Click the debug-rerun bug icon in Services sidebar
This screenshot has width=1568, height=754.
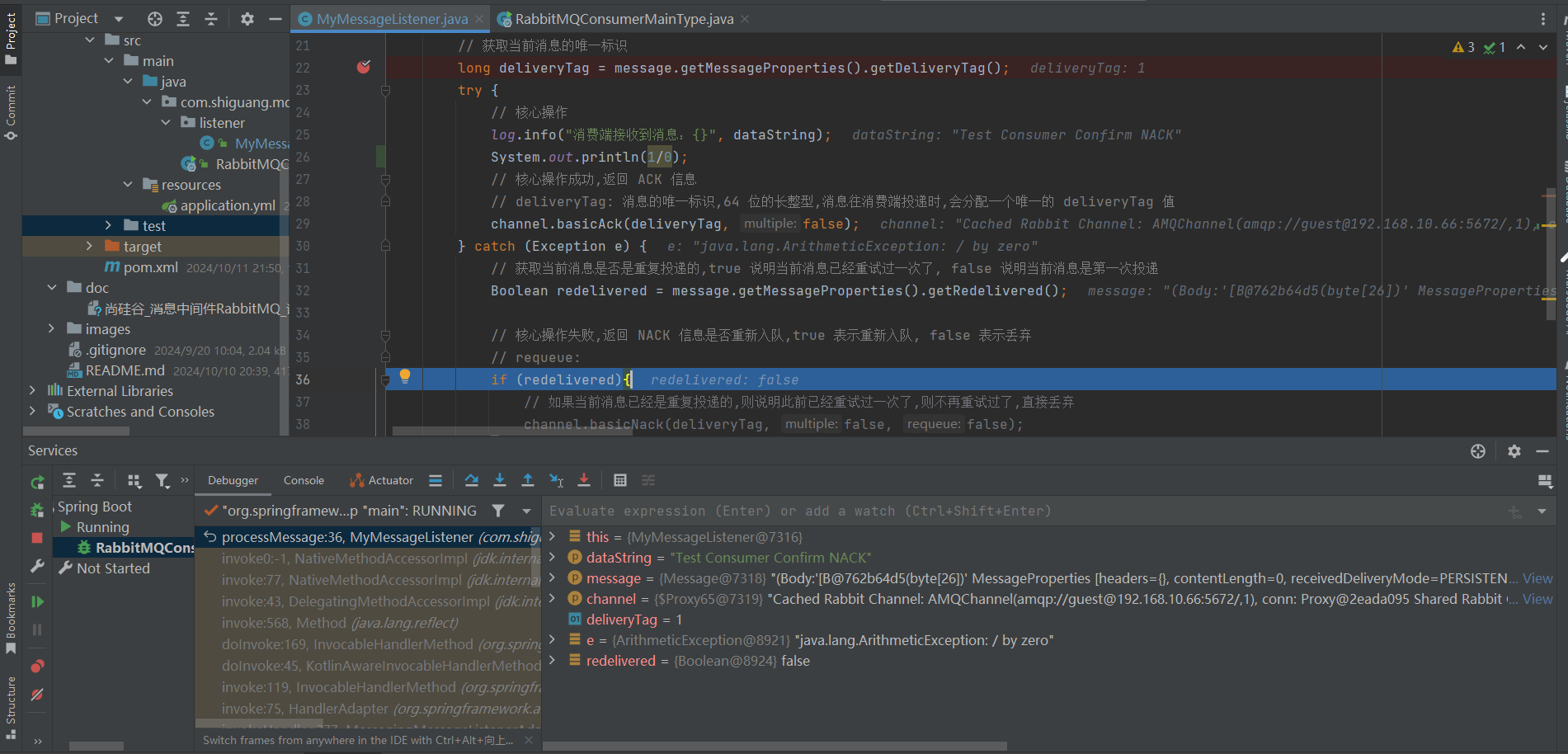pos(37,510)
